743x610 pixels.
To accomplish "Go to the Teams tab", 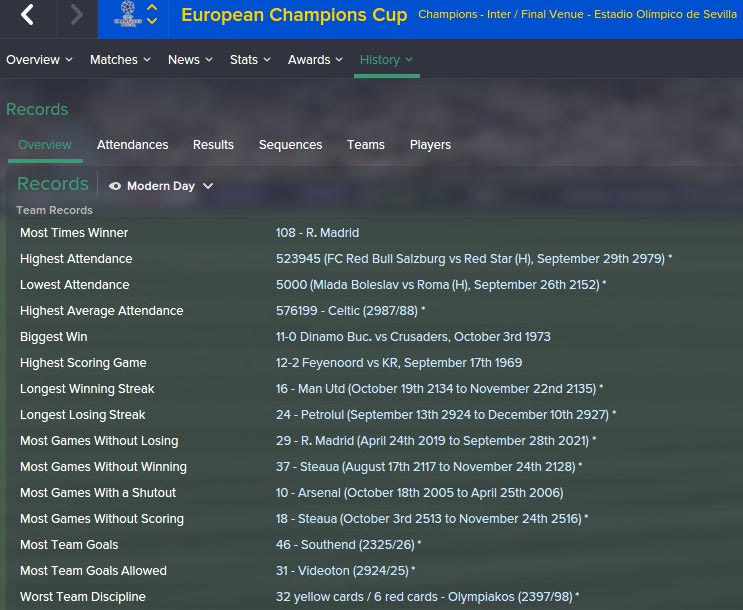I will [x=366, y=145].
